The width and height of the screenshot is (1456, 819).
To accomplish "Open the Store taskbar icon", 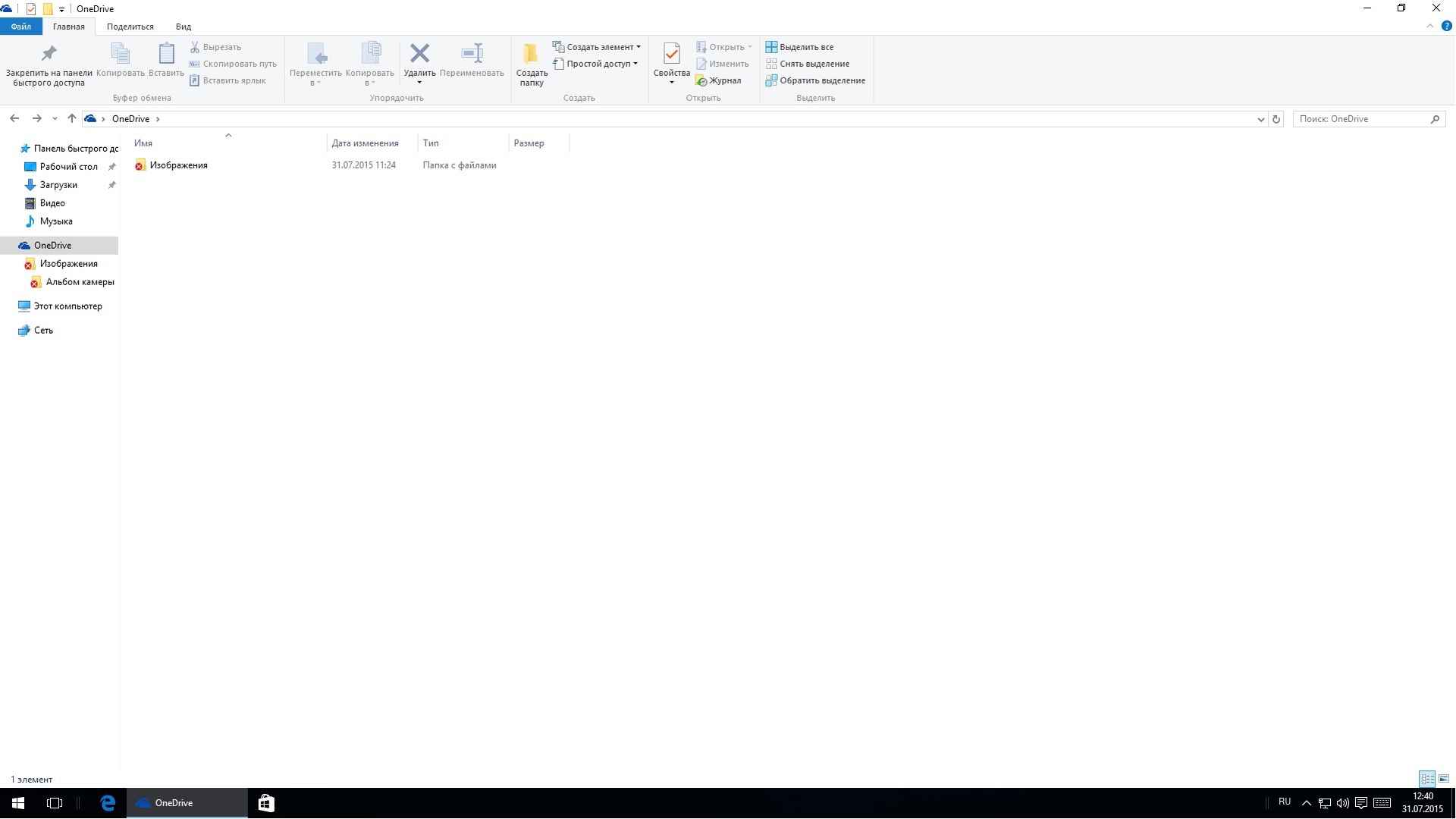I will 266,803.
